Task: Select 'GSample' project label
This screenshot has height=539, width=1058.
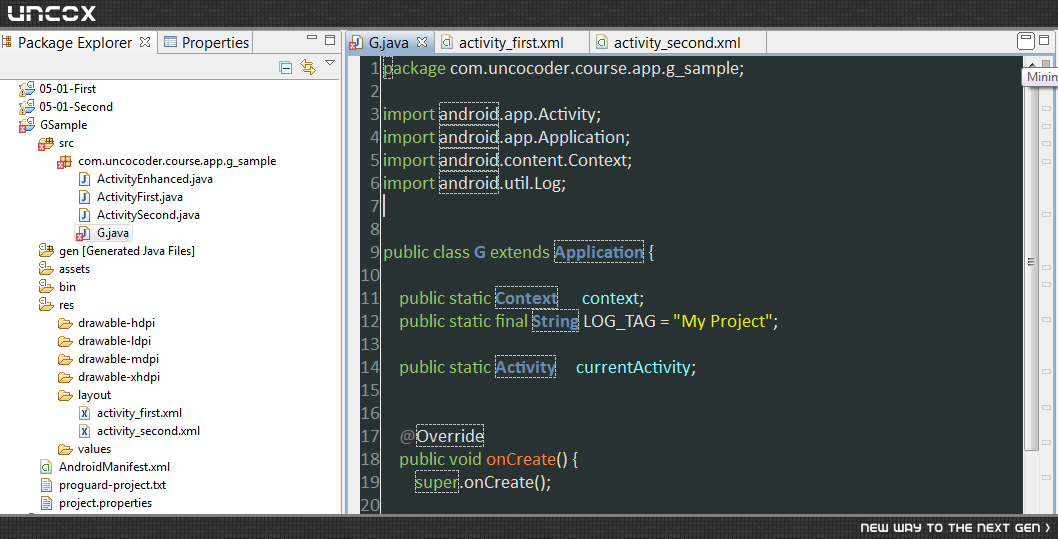Action: 63,125
